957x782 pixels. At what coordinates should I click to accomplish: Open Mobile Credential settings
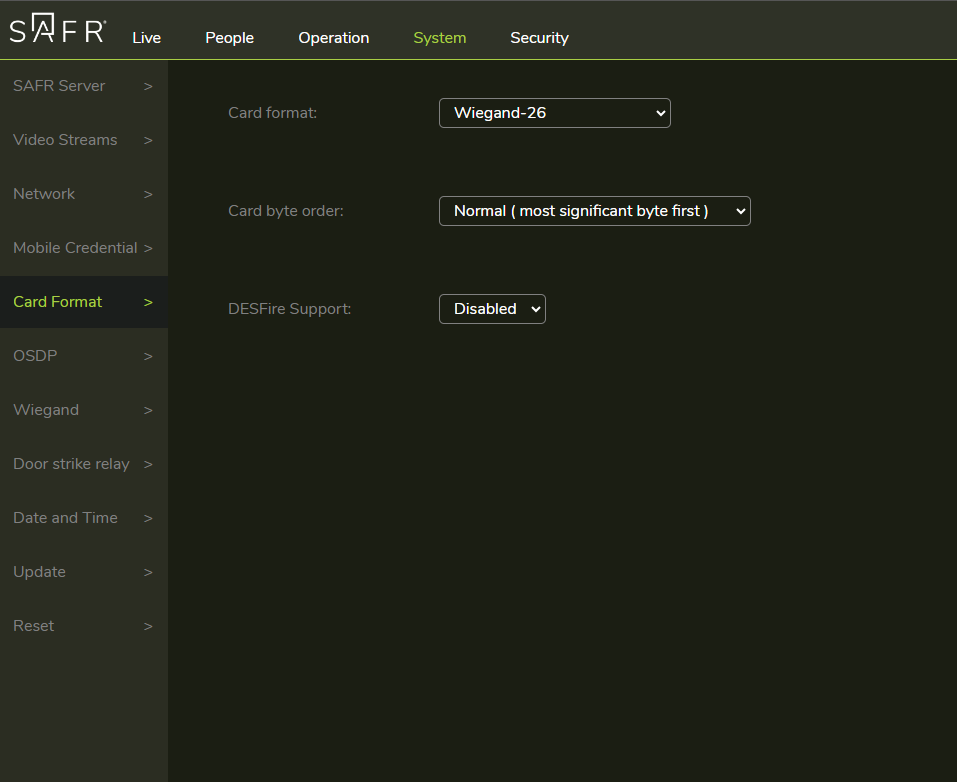[x=75, y=248]
